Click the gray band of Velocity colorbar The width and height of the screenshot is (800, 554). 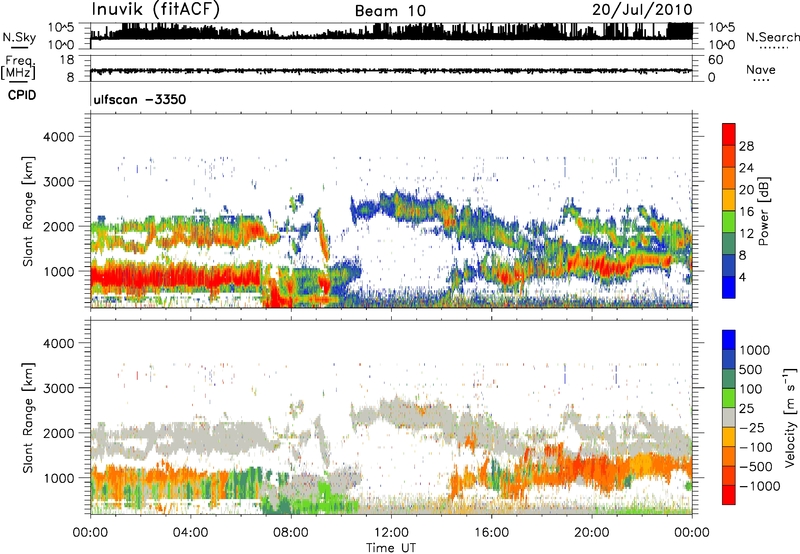pyautogui.click(x=729, y=417)
